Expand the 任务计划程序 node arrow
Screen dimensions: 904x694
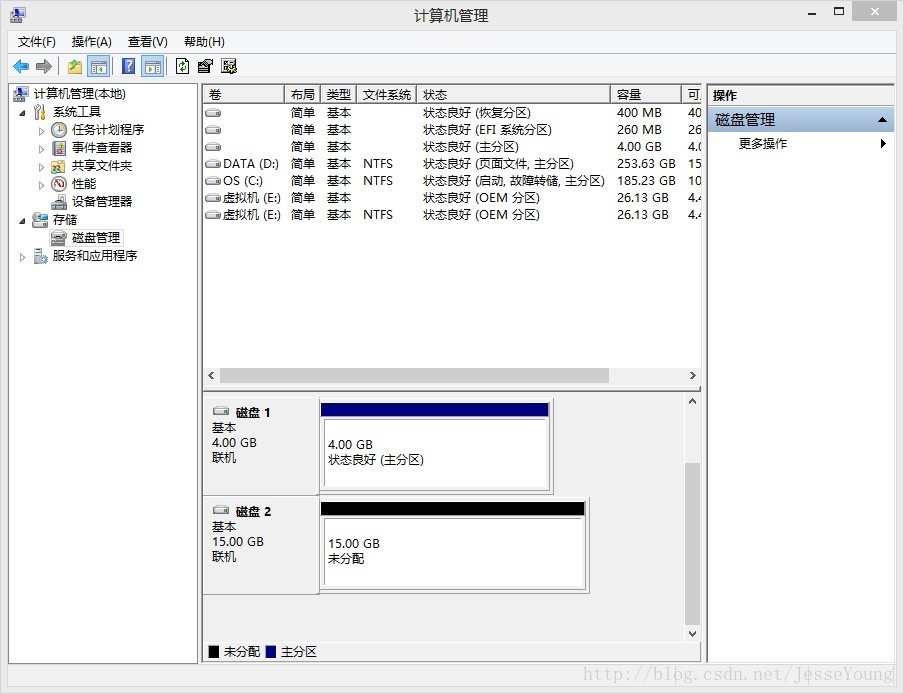click(x=41, y=131)
